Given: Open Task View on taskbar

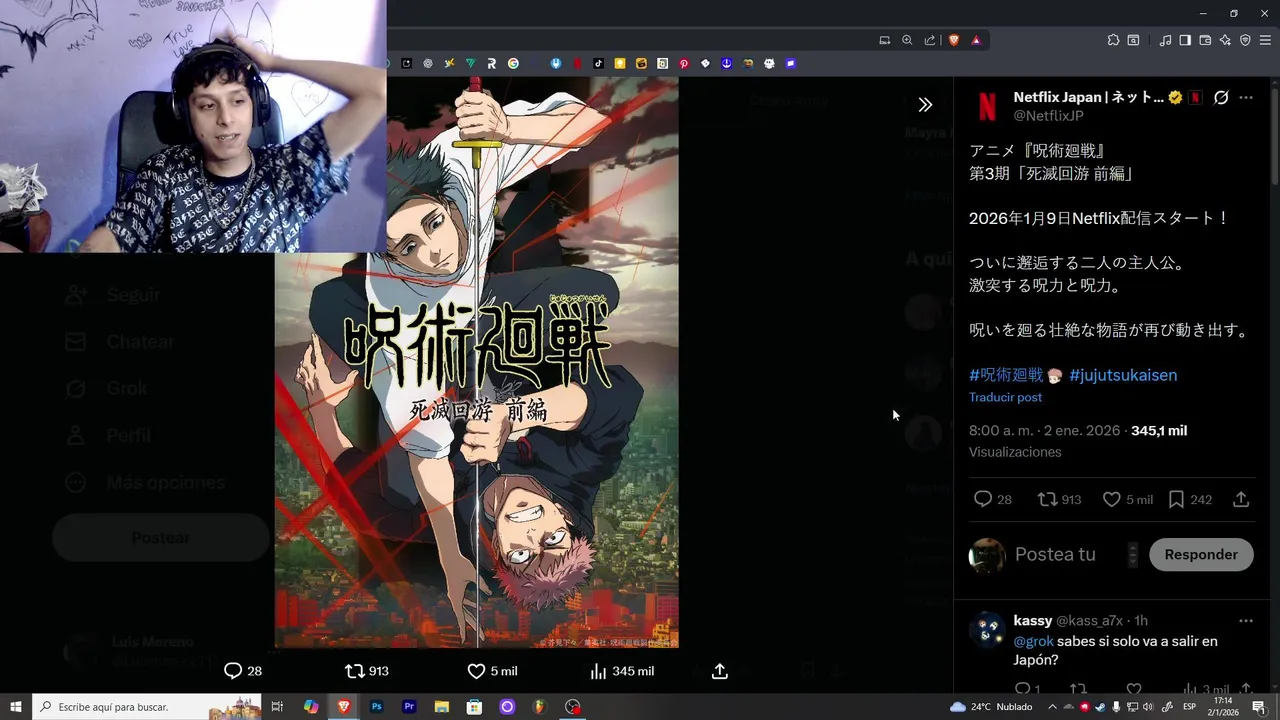Looking at the screenshot, I should pos(278,707).
